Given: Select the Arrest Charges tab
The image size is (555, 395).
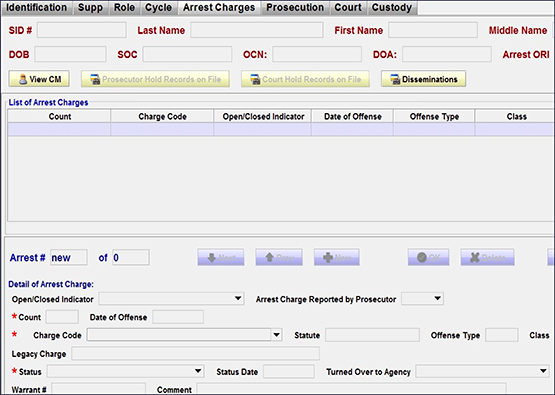Looking at the screenshot, I should point(219,8).
